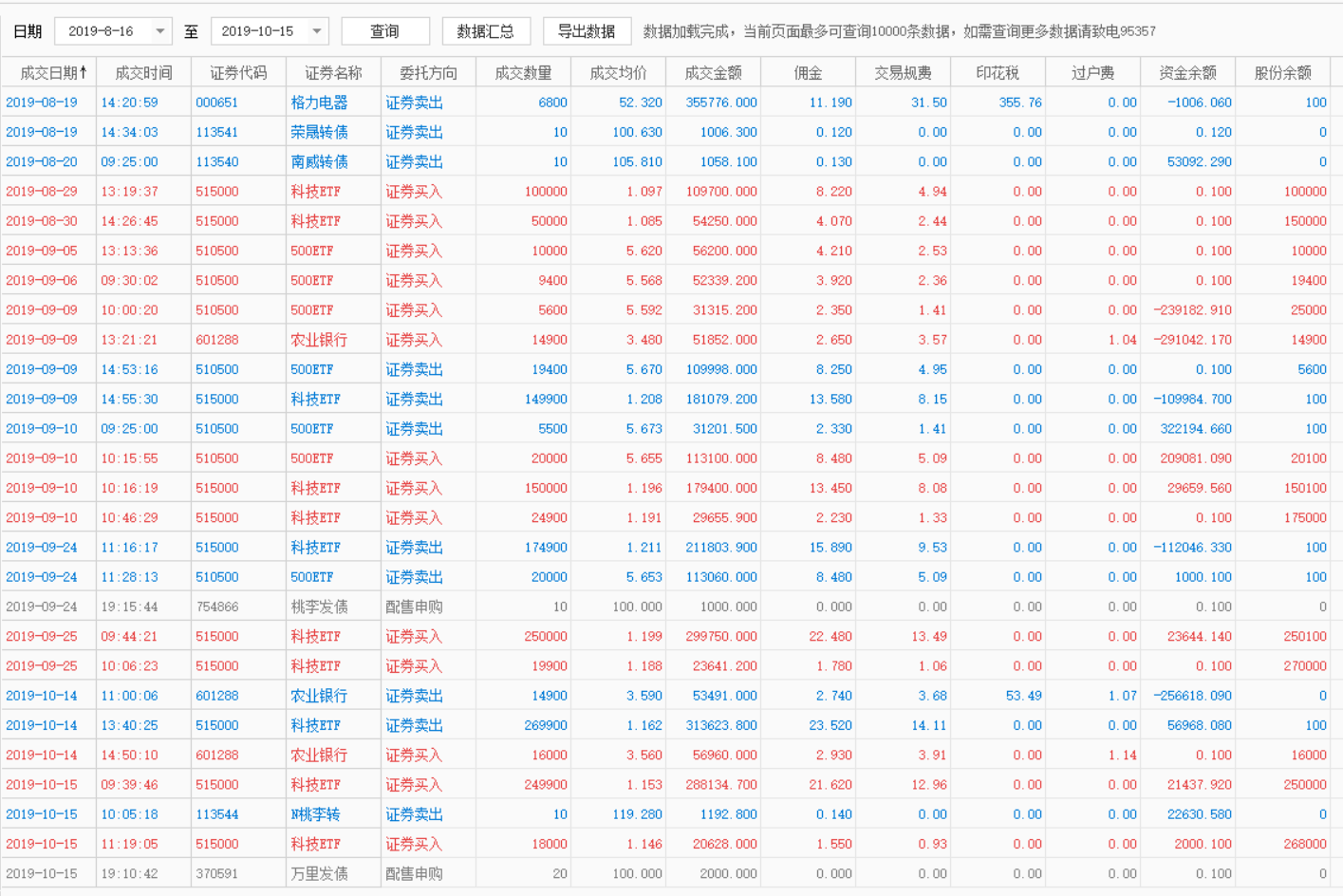
Task: Click stamp tax value 53.49
Action: pos(1023,696)
